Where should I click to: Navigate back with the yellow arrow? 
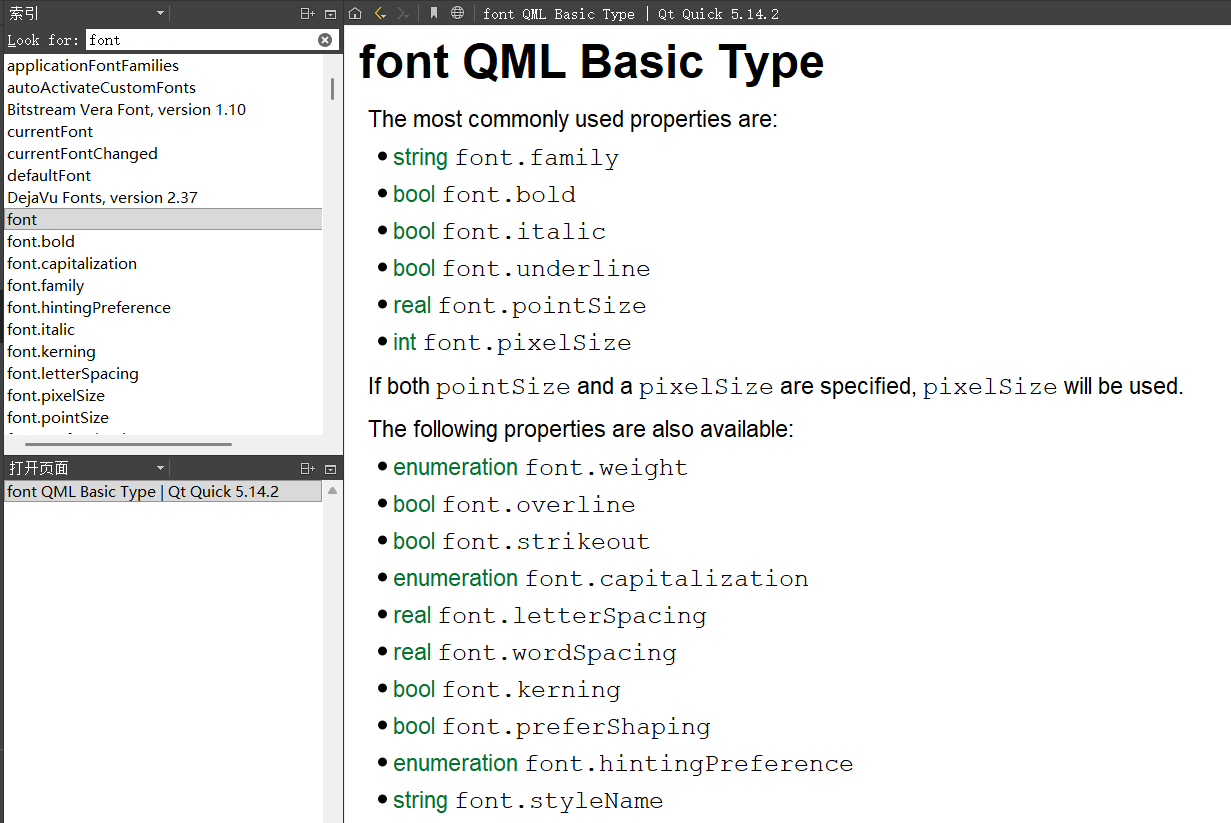tap(379, 13)
